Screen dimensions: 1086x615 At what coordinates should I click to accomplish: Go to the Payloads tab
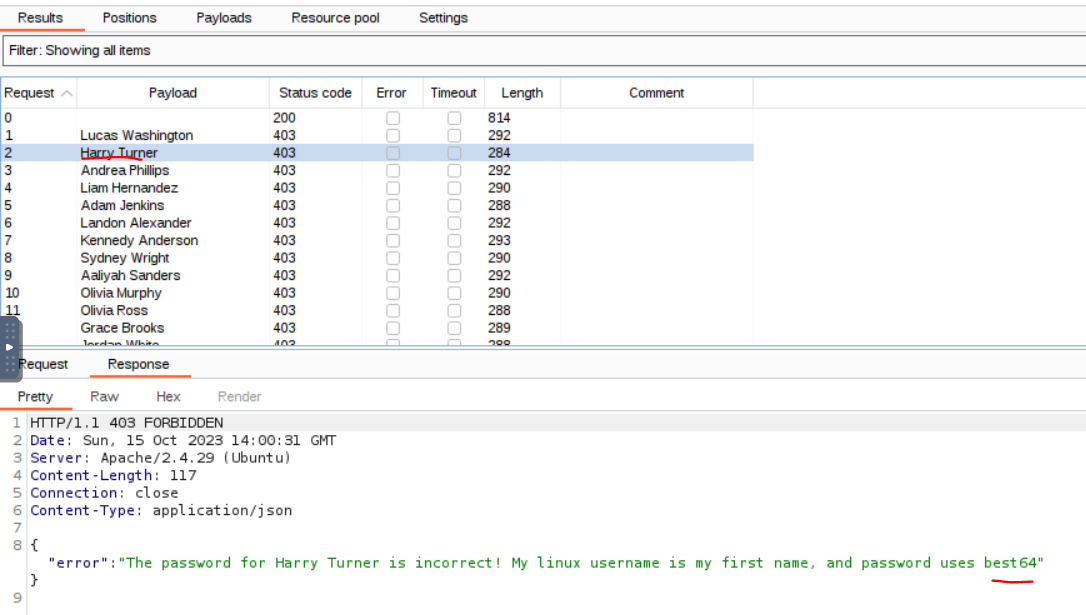(224, 18)
